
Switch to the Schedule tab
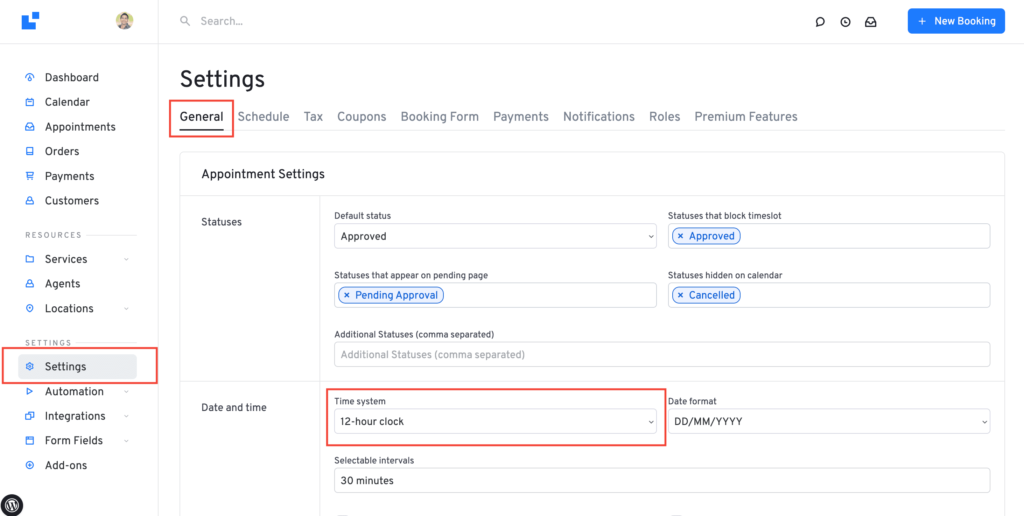coord(263,117)
